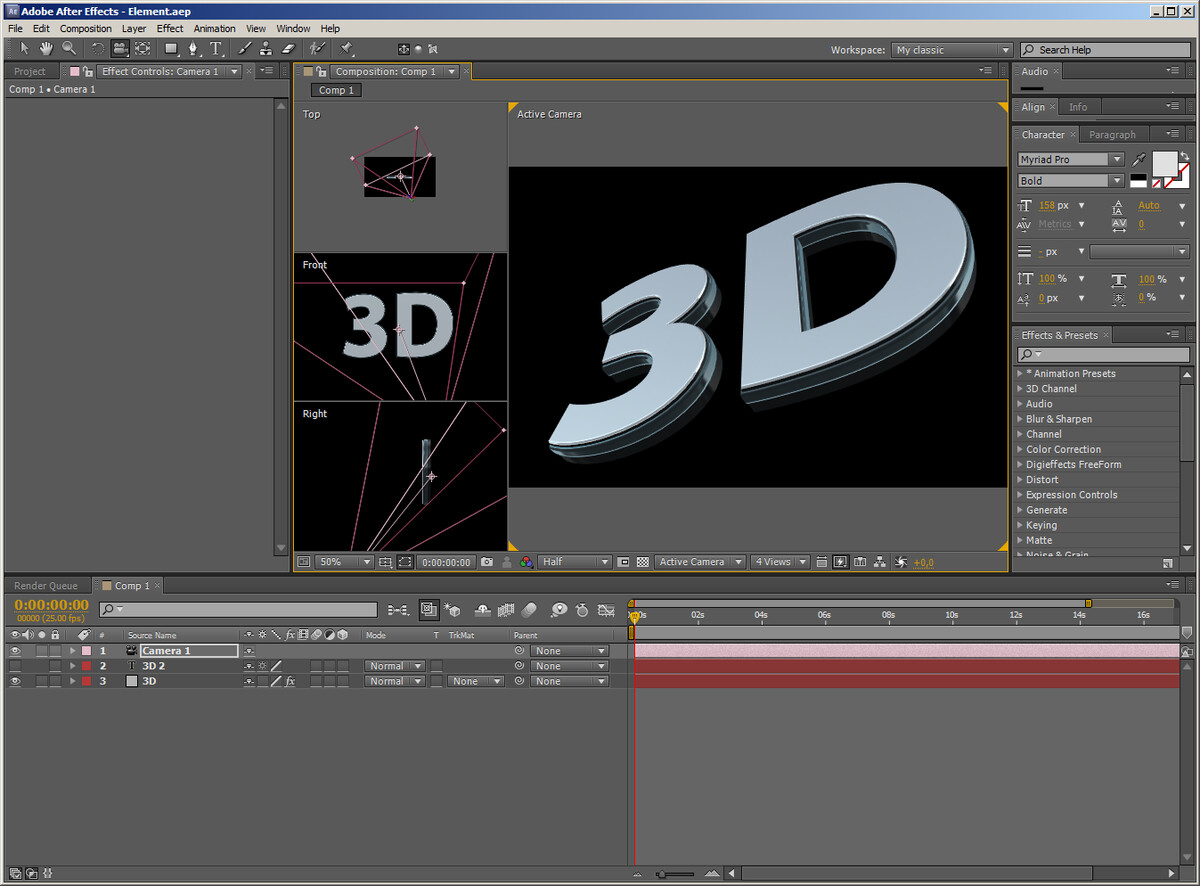Show the 3D 2 text layer
Image resolution: width=1200 pixels, height=886 pixels.
(15, 666)
